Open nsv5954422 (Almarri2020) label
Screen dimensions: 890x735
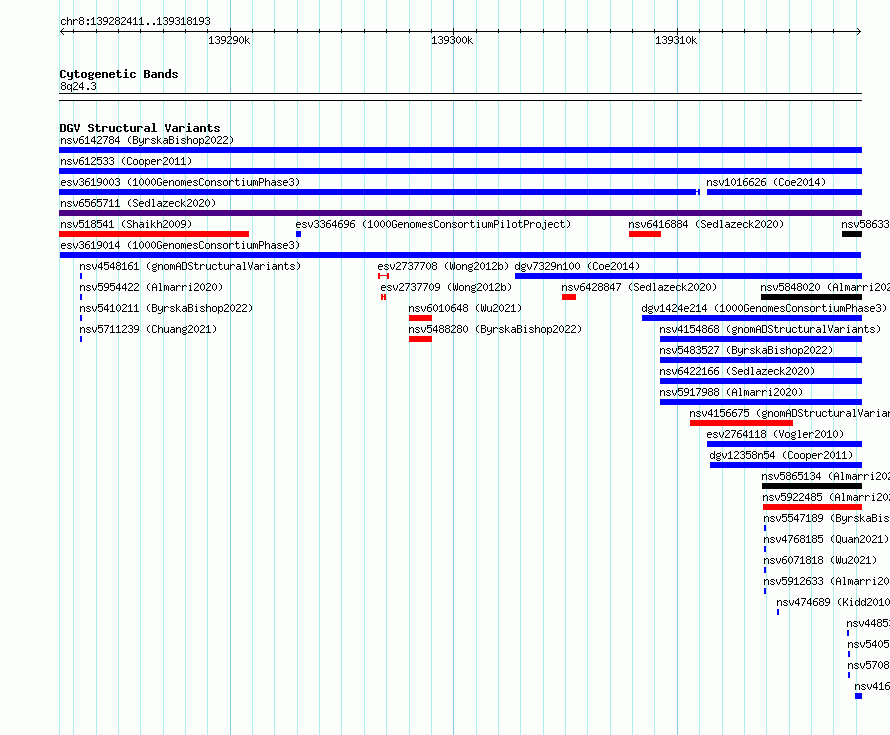[x=151, y=287]
